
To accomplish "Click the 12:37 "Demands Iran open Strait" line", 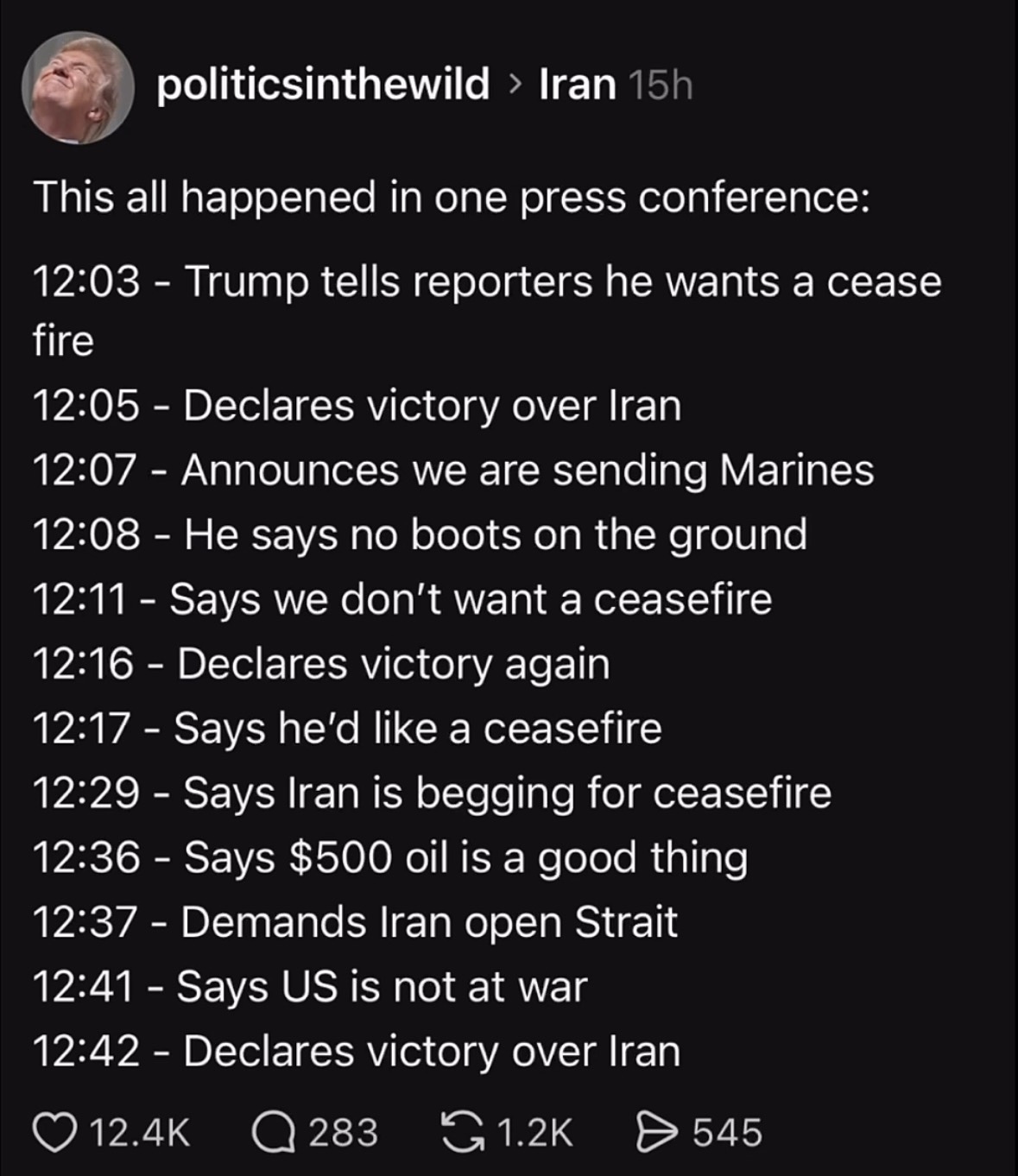I will click(355, 922).
